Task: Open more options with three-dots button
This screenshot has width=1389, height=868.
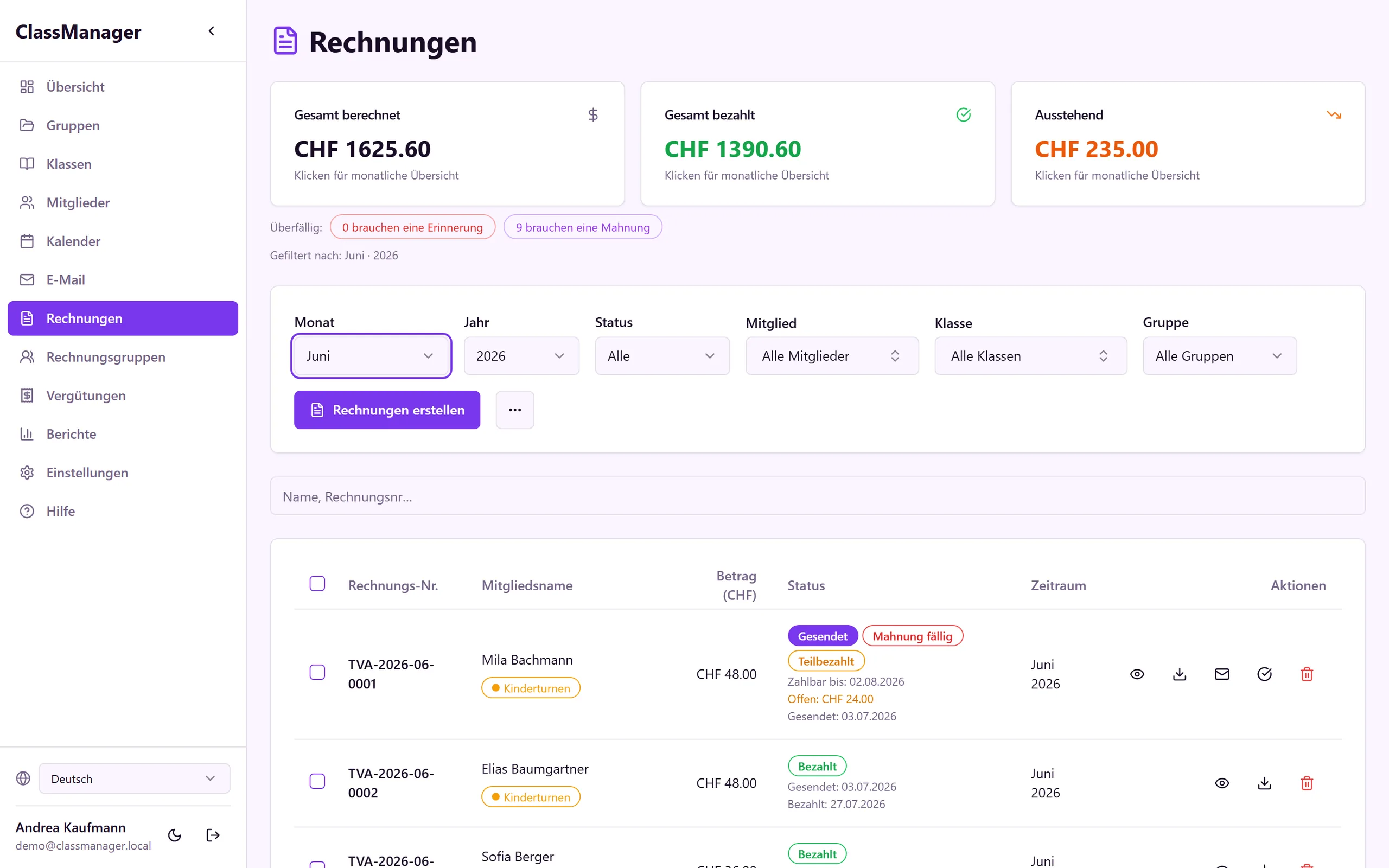Action: pyautogui.click(x=515, y=410)
